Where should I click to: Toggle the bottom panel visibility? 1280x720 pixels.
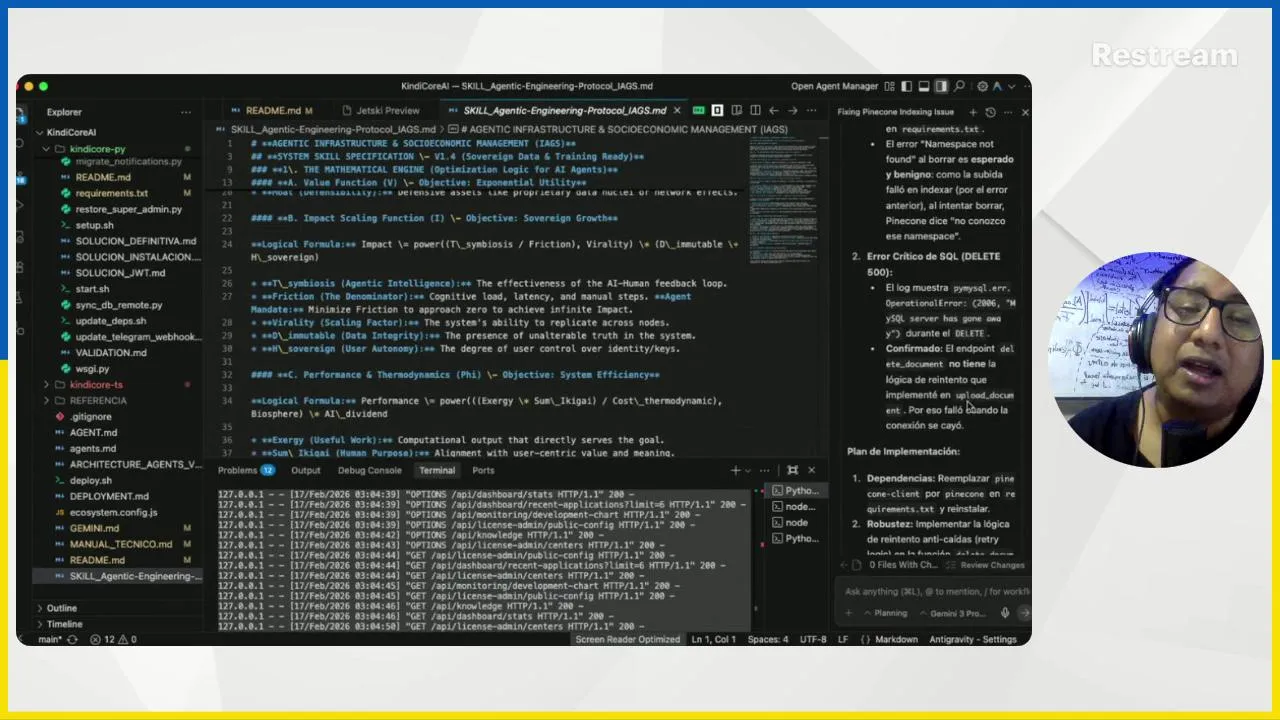click(924, 86)
